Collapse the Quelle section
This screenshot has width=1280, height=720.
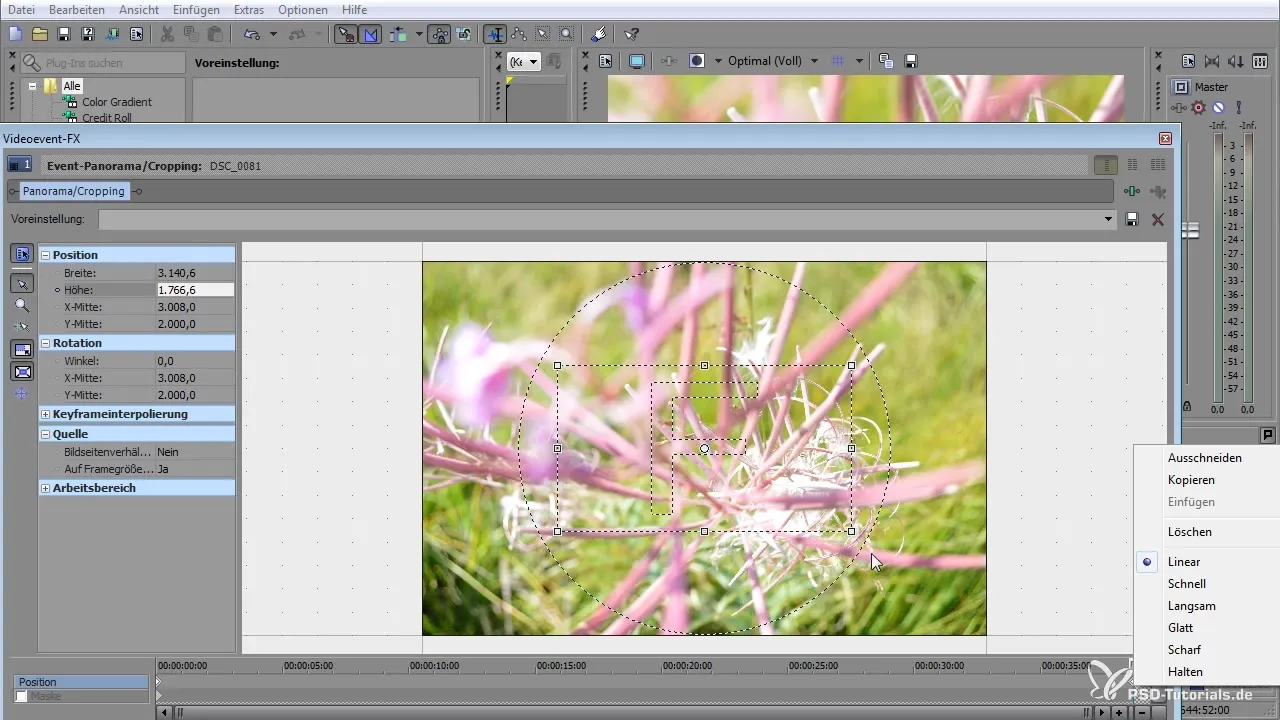coord(45,434)
